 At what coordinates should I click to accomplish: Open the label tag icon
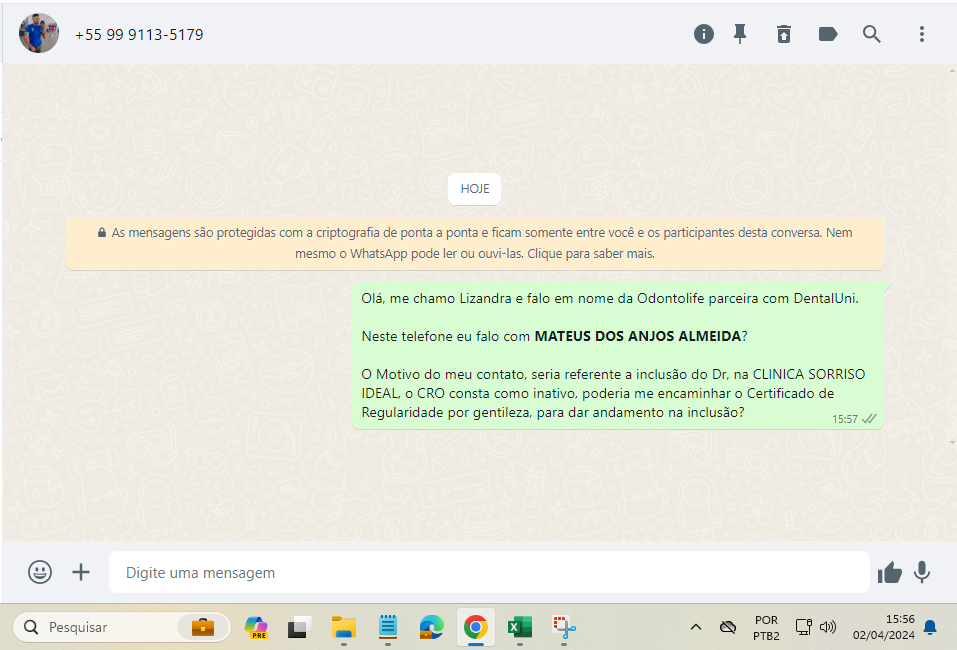click(x=828, y=34)
